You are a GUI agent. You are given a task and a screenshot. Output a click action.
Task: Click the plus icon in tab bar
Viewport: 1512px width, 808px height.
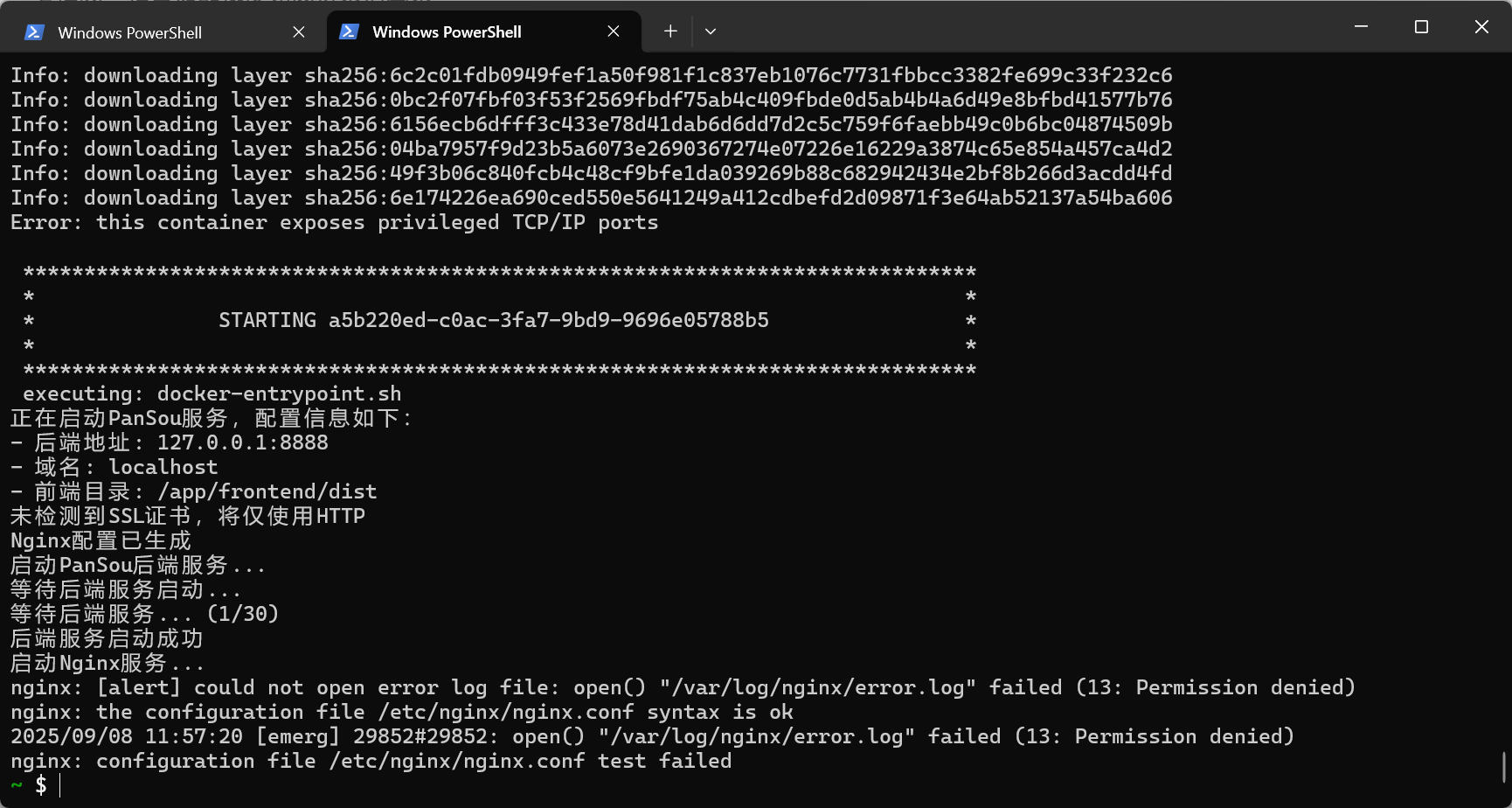tap(669, 31)
